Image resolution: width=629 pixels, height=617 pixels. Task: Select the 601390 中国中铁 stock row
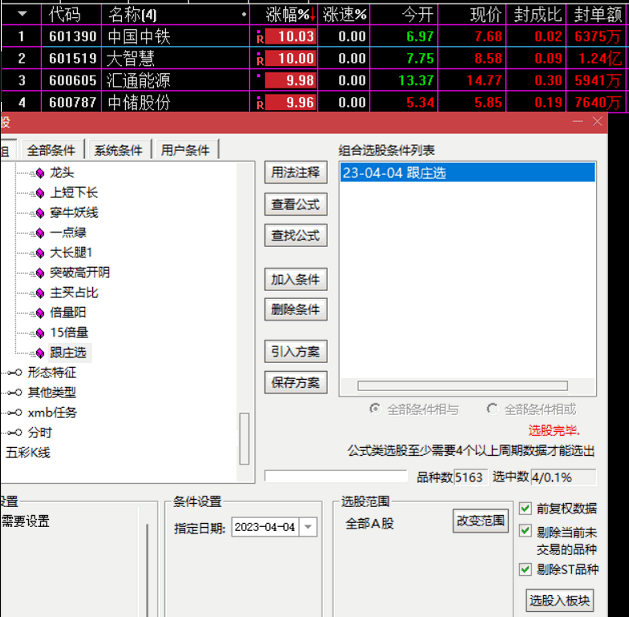click(314, 37)
